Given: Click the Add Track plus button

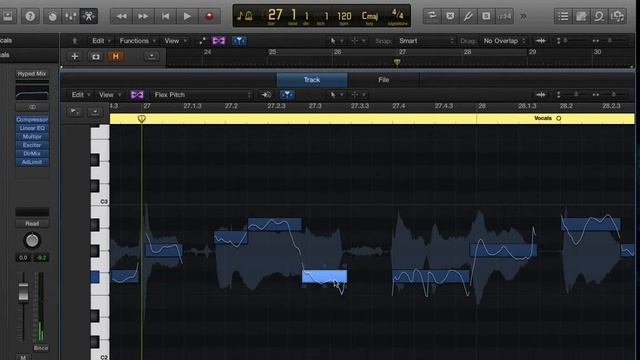Looking at the screenshot, I should tap(75, 56).
